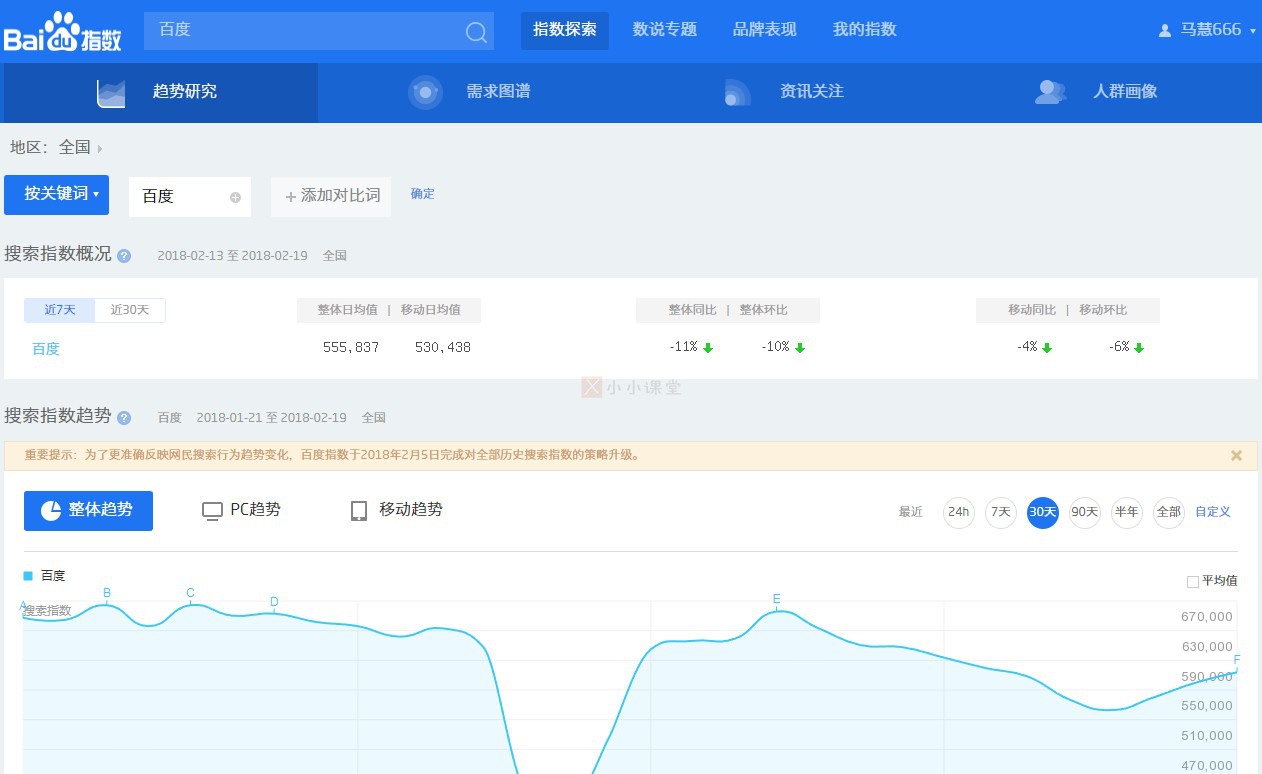Switch to the 资讯关注 tab

(x=787, y=93)
